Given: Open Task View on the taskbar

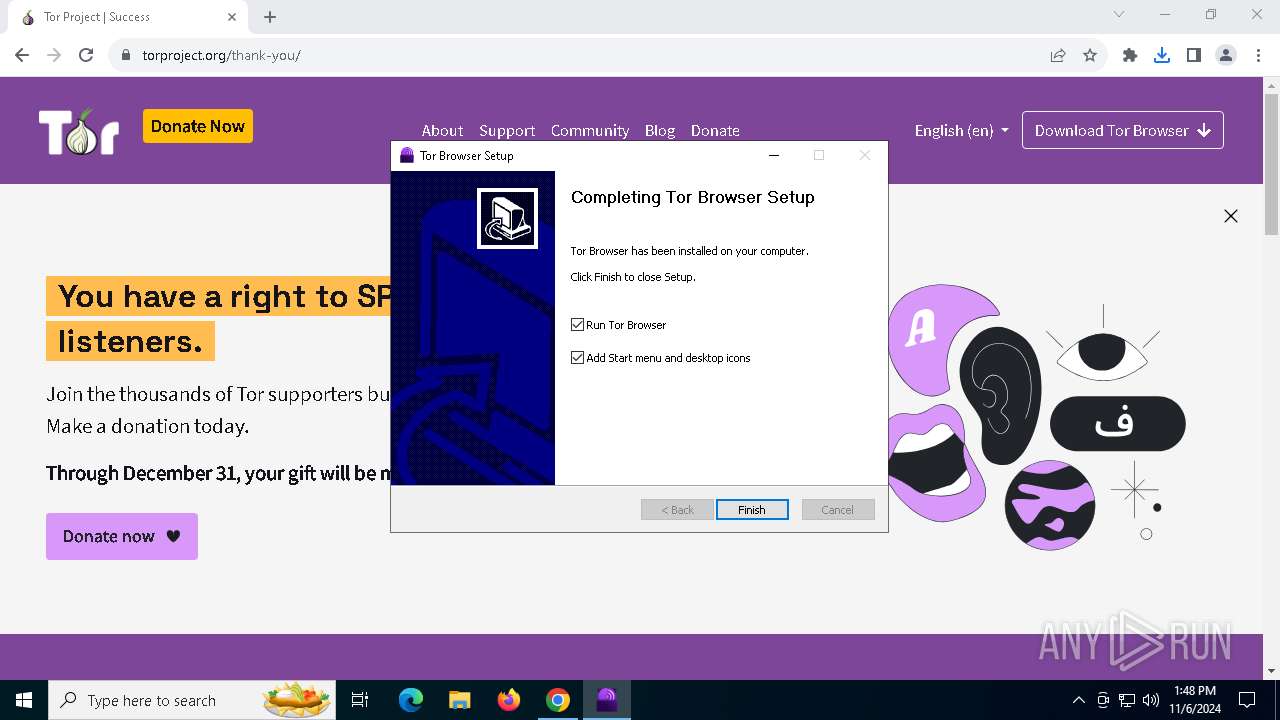Looking at the screenshot, I should 360,700.
